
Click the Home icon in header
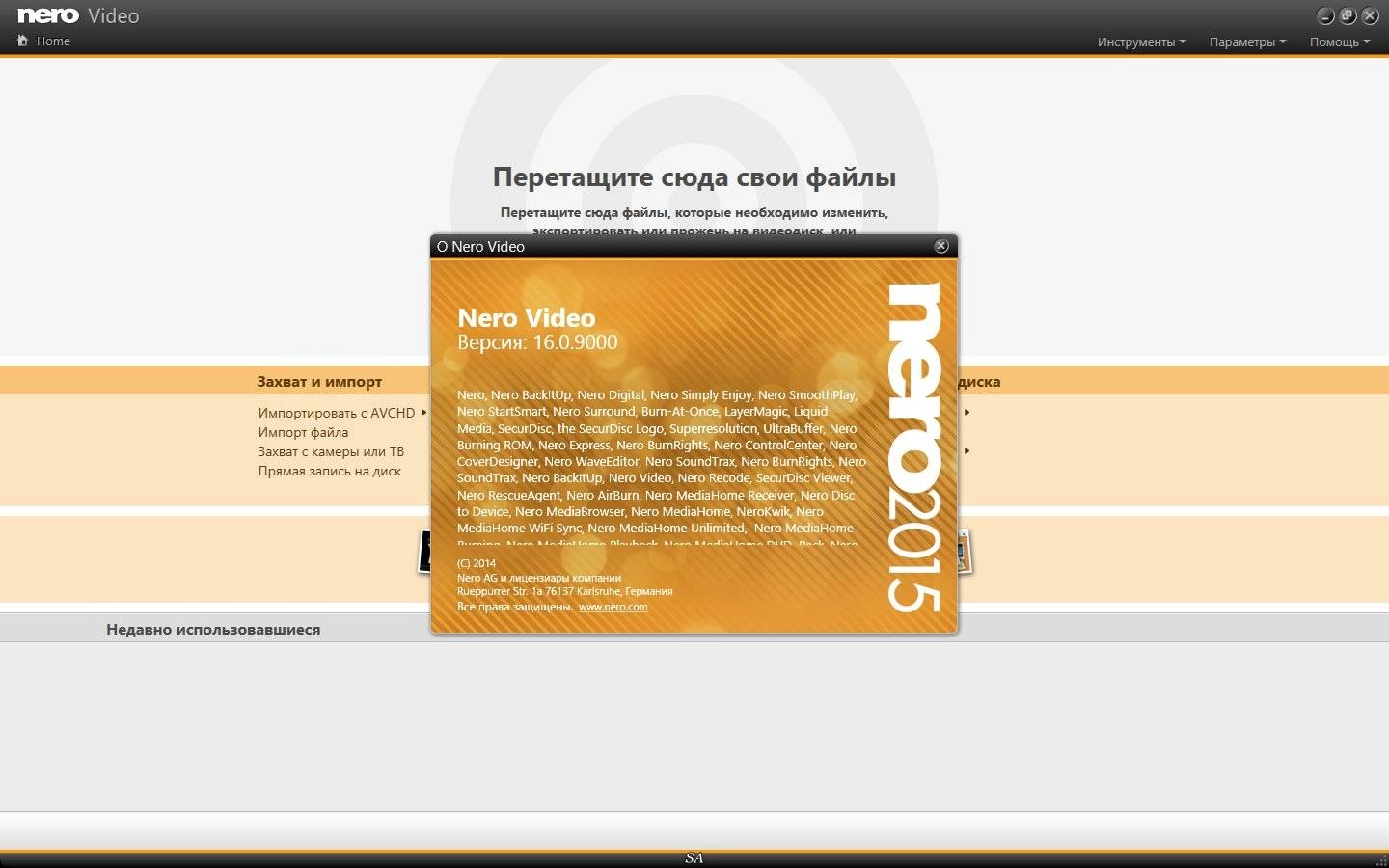click(x=22, y=41)
